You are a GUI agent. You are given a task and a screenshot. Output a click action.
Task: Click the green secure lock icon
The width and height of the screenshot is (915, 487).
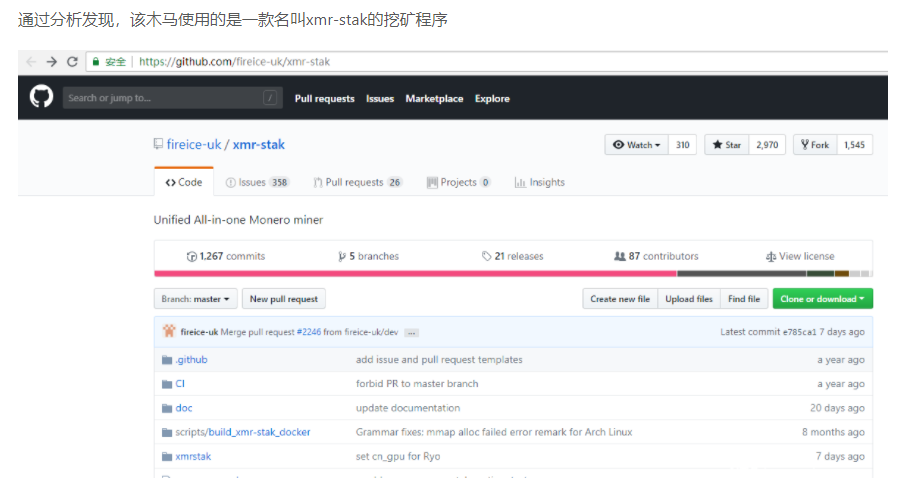click(96, 62)
